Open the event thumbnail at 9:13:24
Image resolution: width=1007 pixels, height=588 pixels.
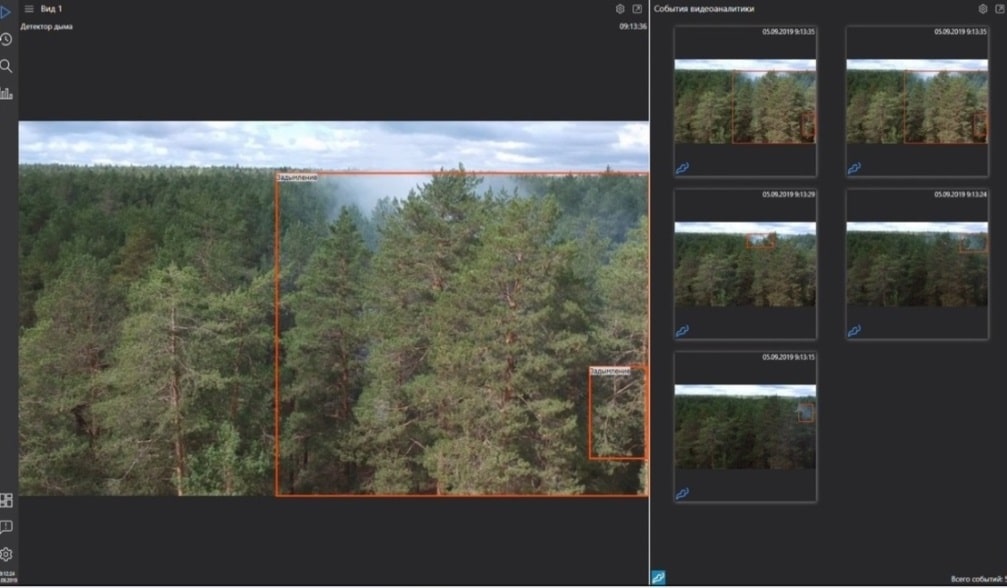916,264
